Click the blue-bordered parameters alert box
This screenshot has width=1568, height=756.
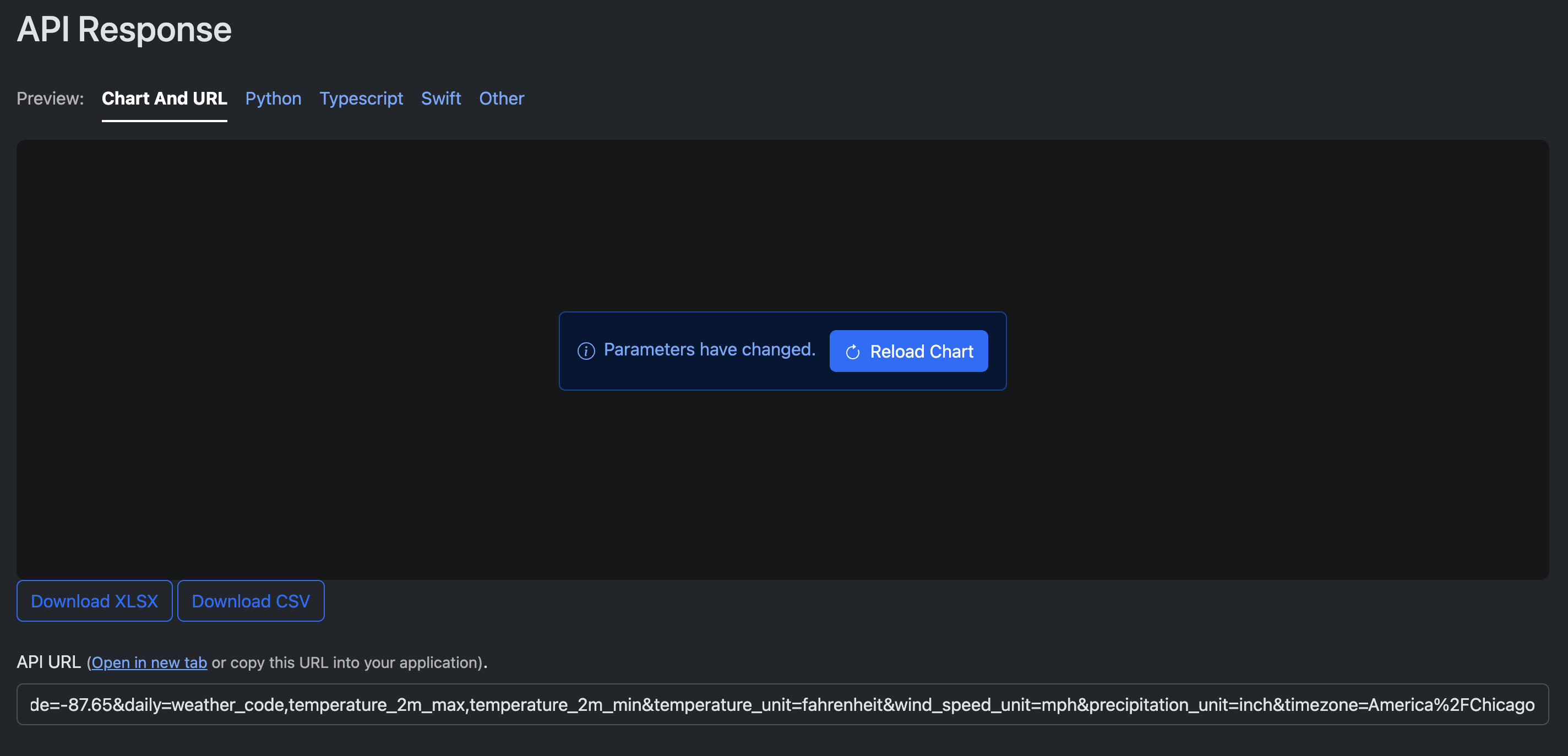point(782,381)
